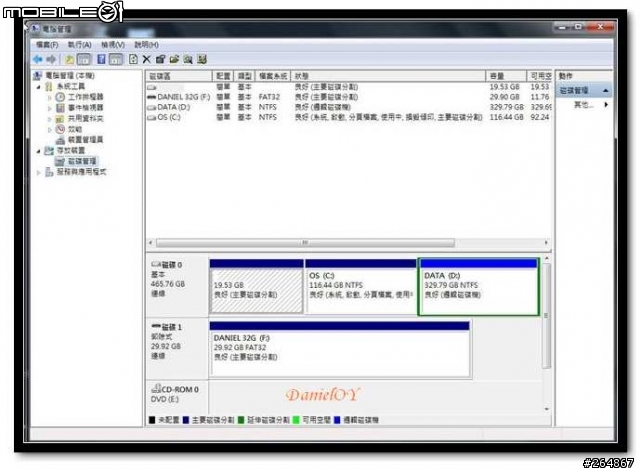Click the drive icon of the OS (C:) row
Screen dimensions: 640x471
pos(151,118)
